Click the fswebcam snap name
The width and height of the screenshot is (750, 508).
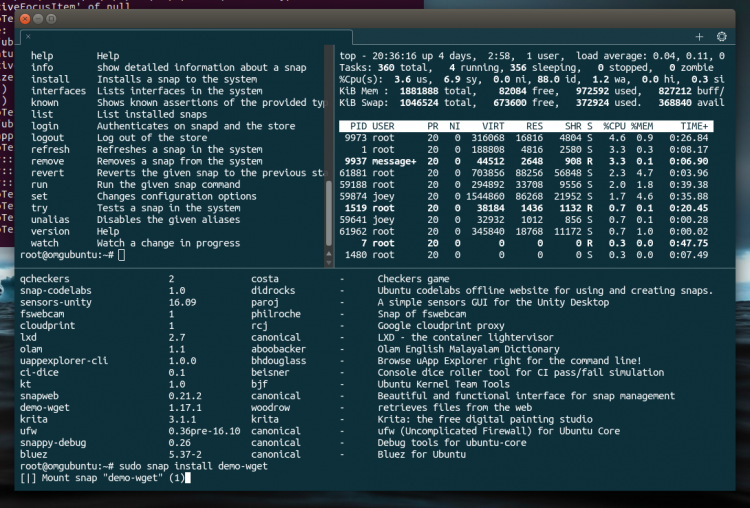[42, 314]
